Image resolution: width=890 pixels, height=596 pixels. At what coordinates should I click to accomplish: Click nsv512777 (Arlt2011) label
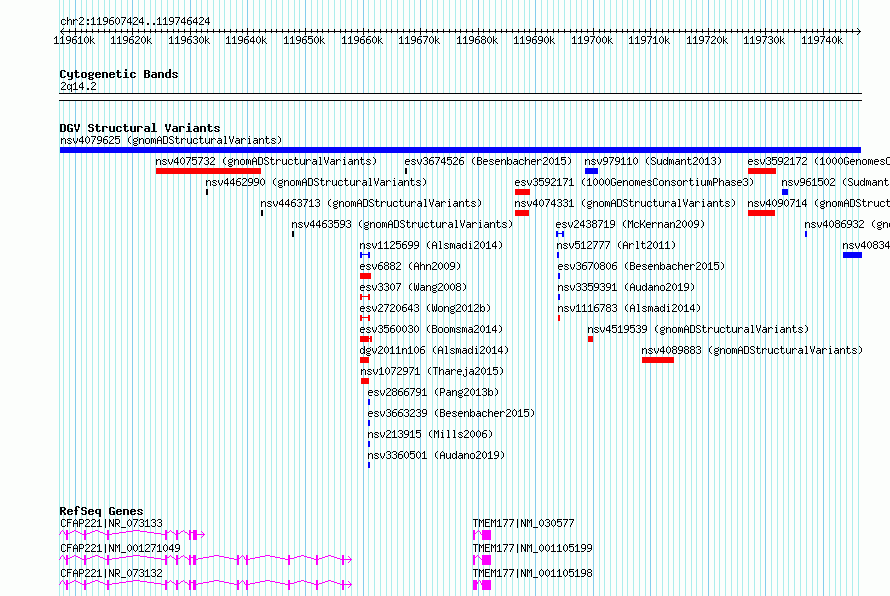click(616, 245)
